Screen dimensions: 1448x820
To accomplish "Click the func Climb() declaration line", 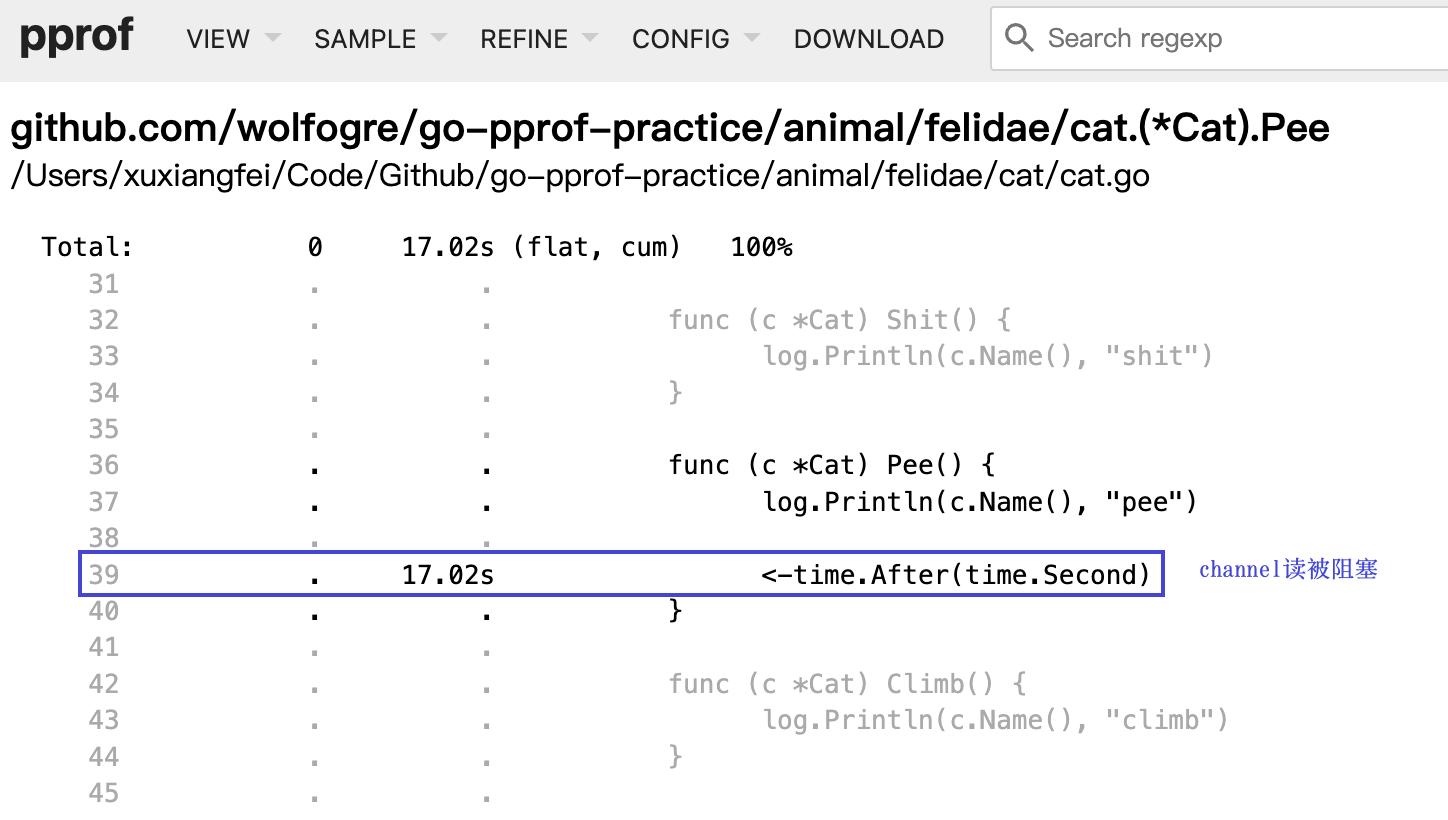I will [x=847, y=684].
